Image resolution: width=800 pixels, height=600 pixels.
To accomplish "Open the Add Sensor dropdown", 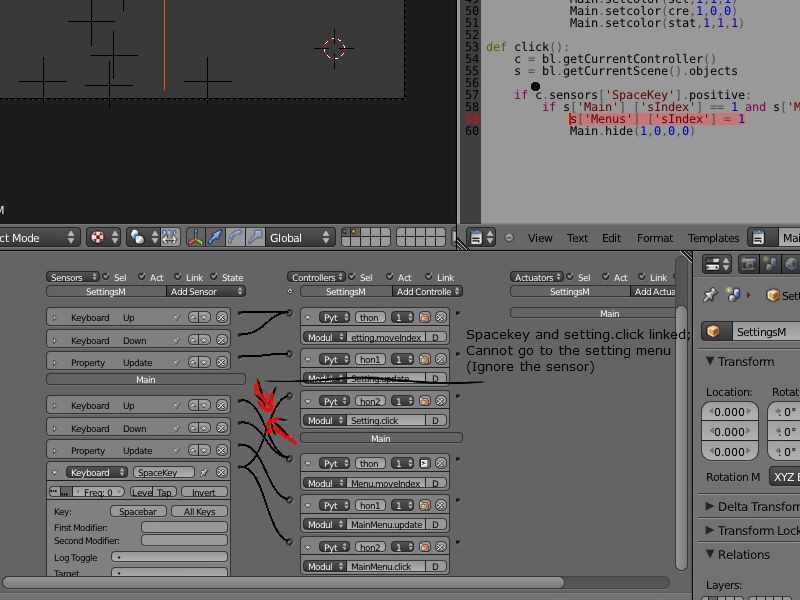I will tap(206, 291).
